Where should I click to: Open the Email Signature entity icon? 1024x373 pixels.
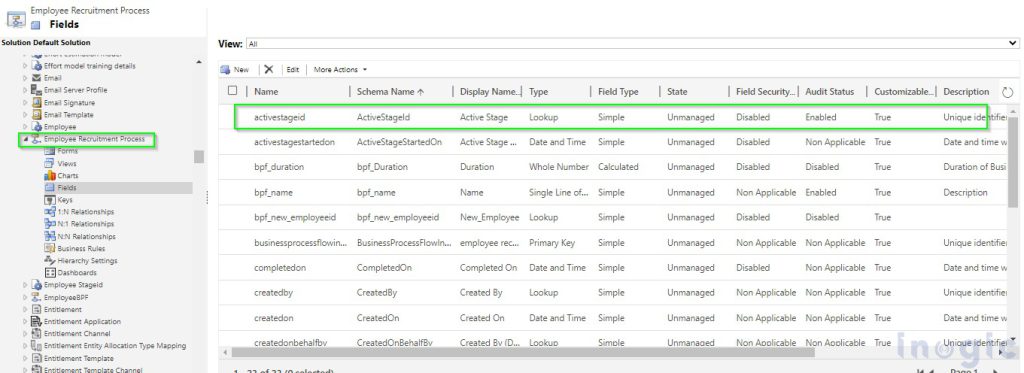37,103
